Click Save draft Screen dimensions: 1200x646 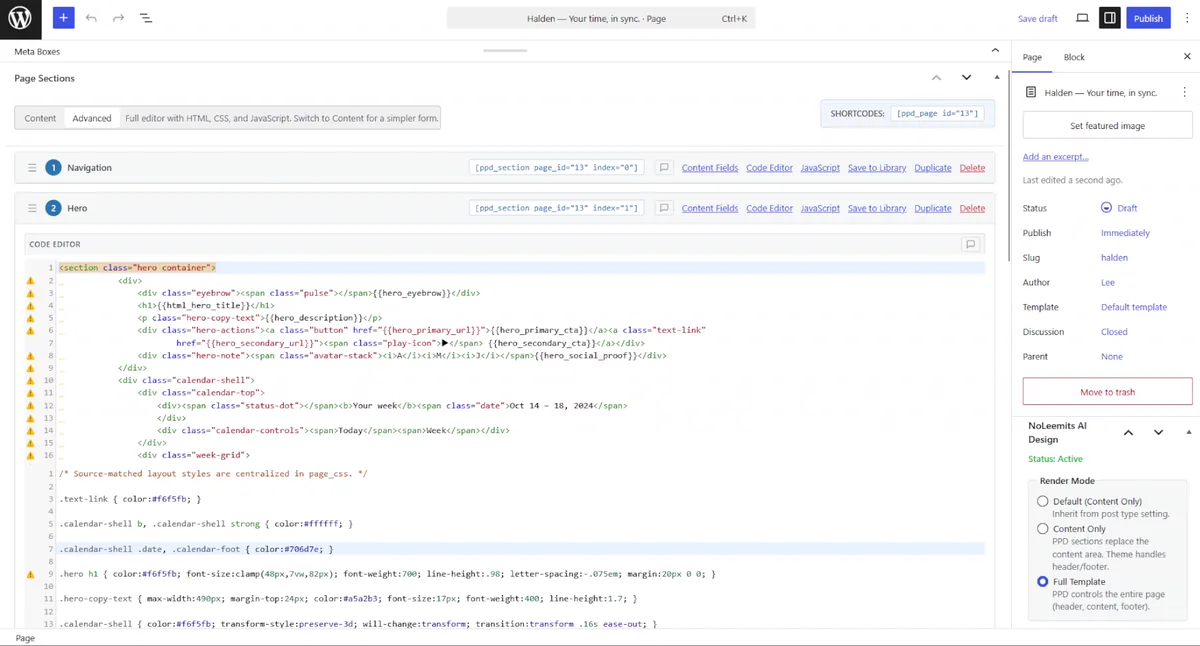point(1037,18)
